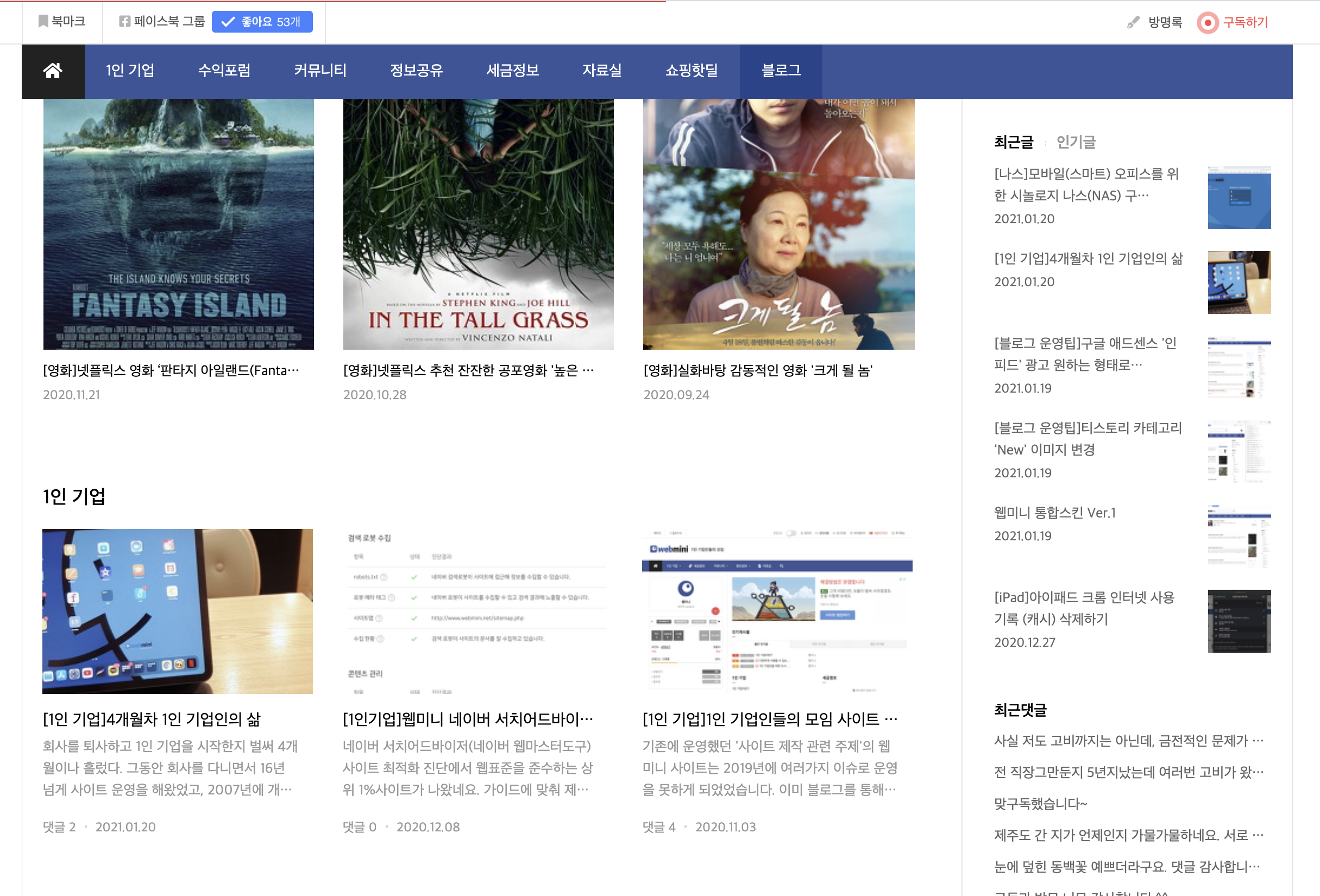
Task: Open the 수익포럼 menu item
Action: pos(224,71)
